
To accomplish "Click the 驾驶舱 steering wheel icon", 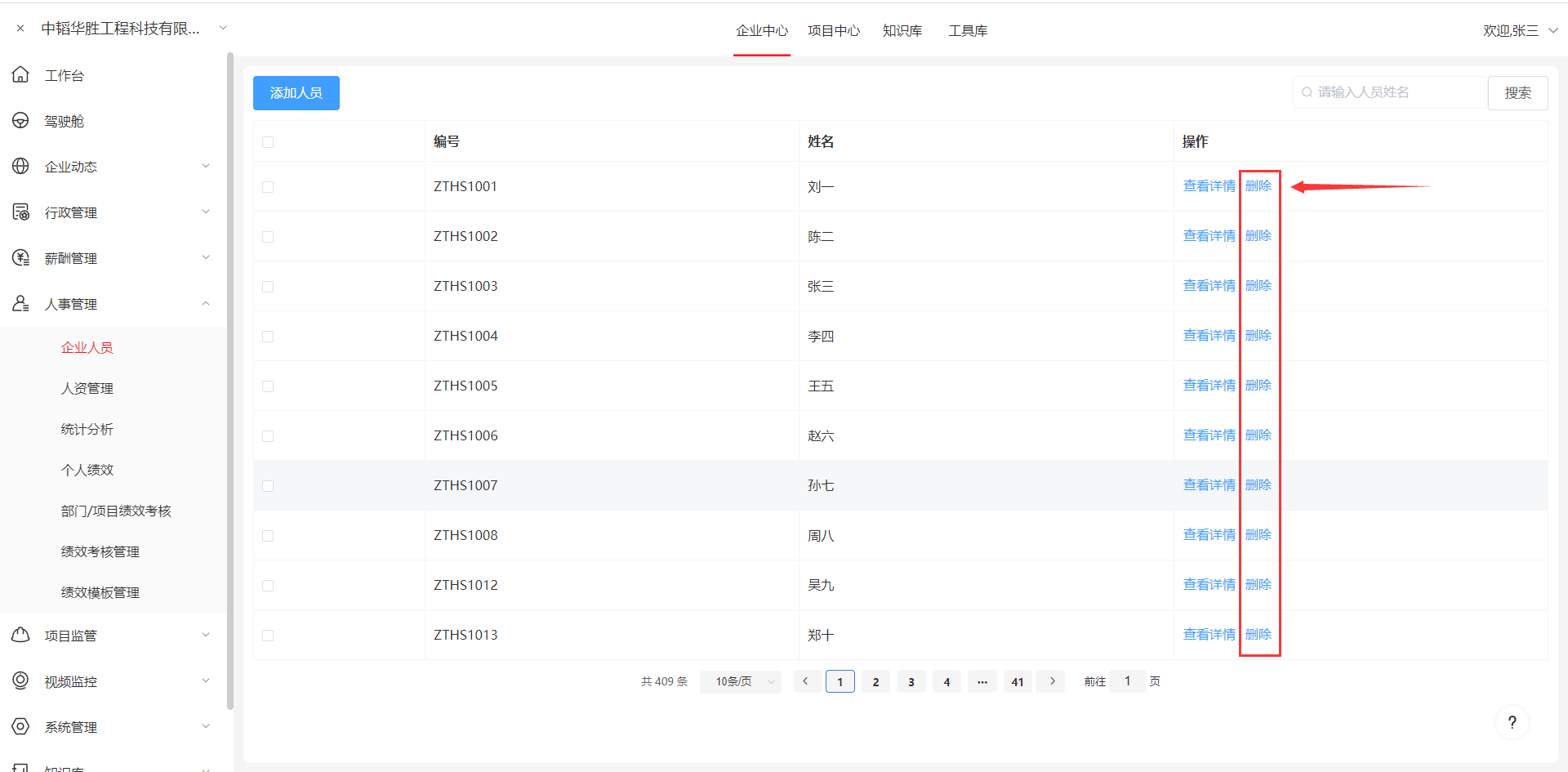I will (21, 121).
